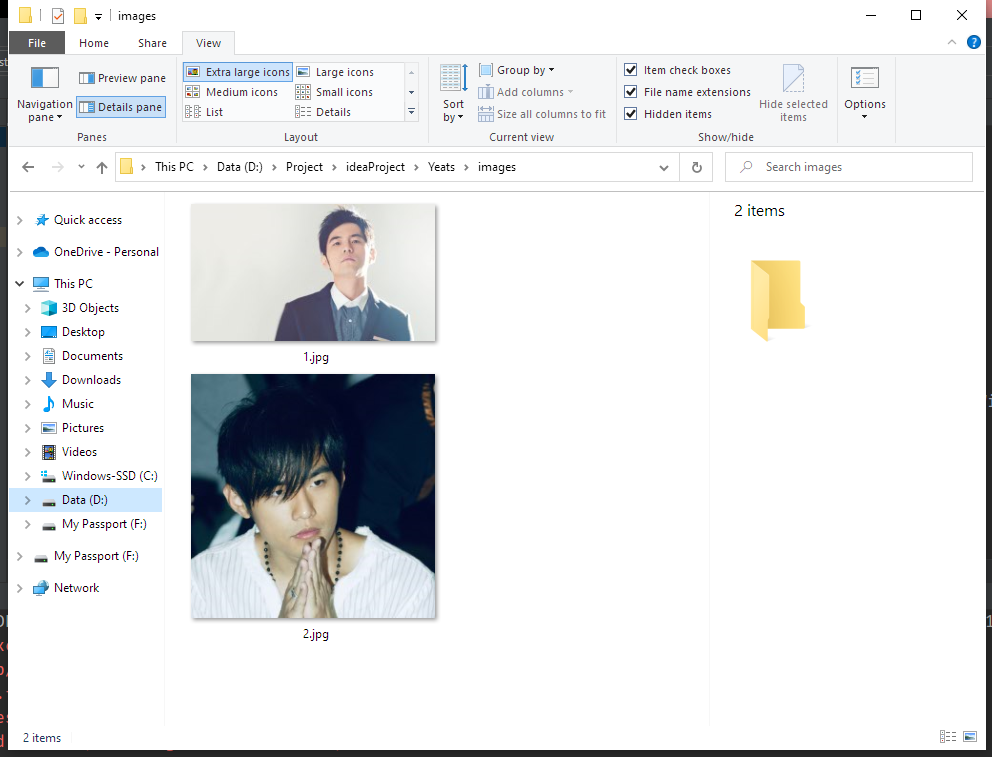This screenshot has width=992, height=757.
Task: Click Add columns button
Action: click(x=526, y=92)
